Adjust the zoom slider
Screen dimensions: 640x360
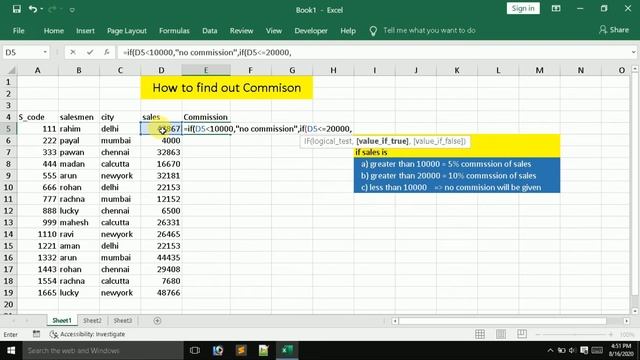click(x=575, y=335)
